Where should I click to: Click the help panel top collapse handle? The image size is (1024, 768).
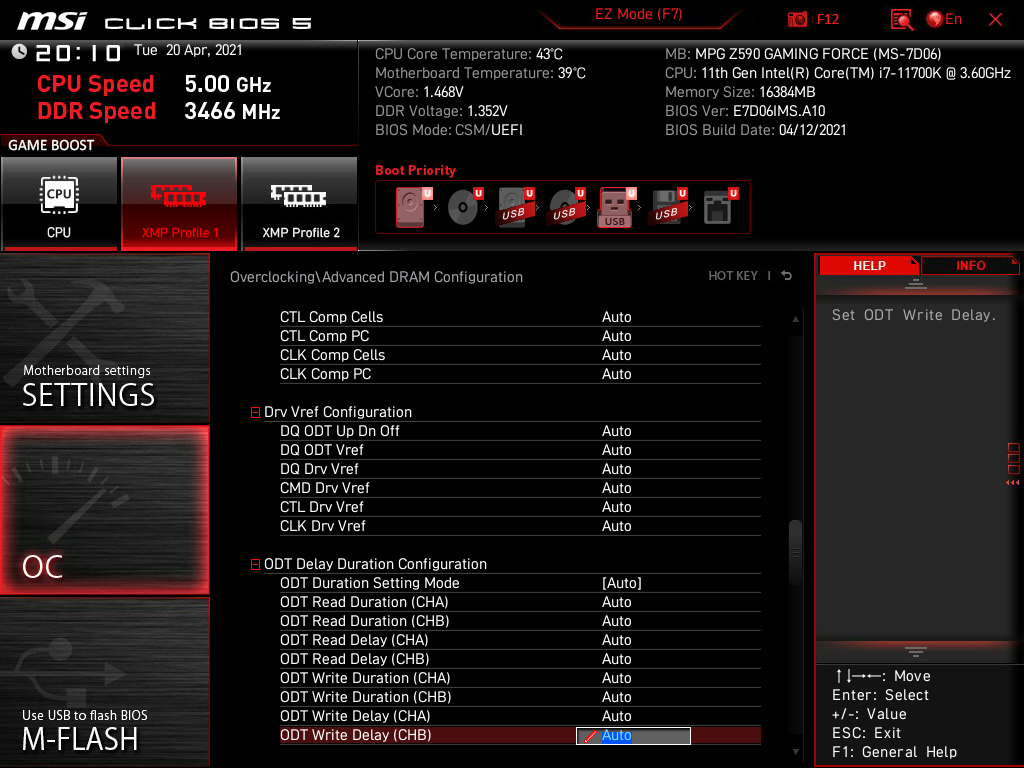click(916, 284)
